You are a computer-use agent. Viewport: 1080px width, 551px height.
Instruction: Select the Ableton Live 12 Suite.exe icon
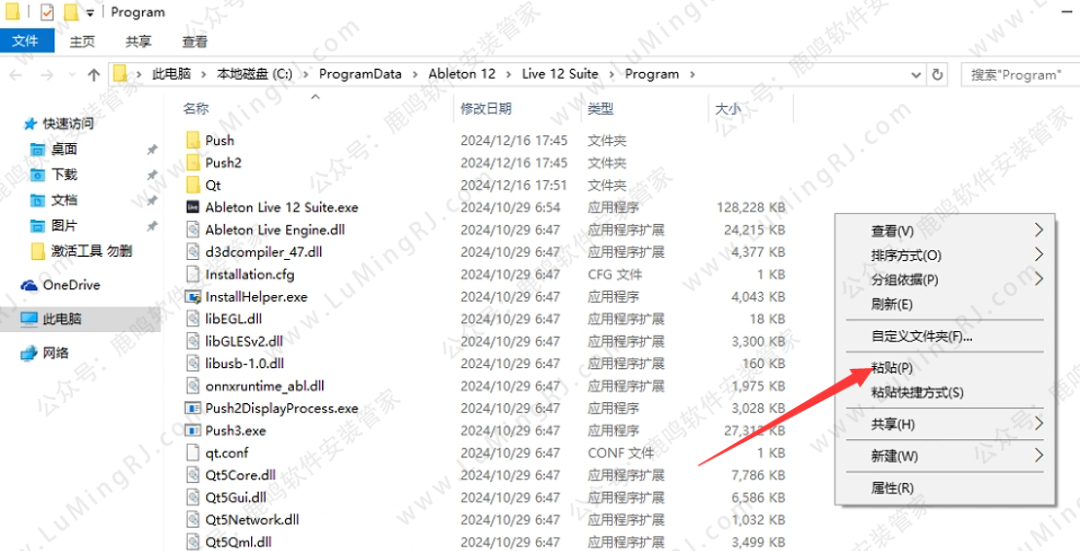[x=193, y=207]
